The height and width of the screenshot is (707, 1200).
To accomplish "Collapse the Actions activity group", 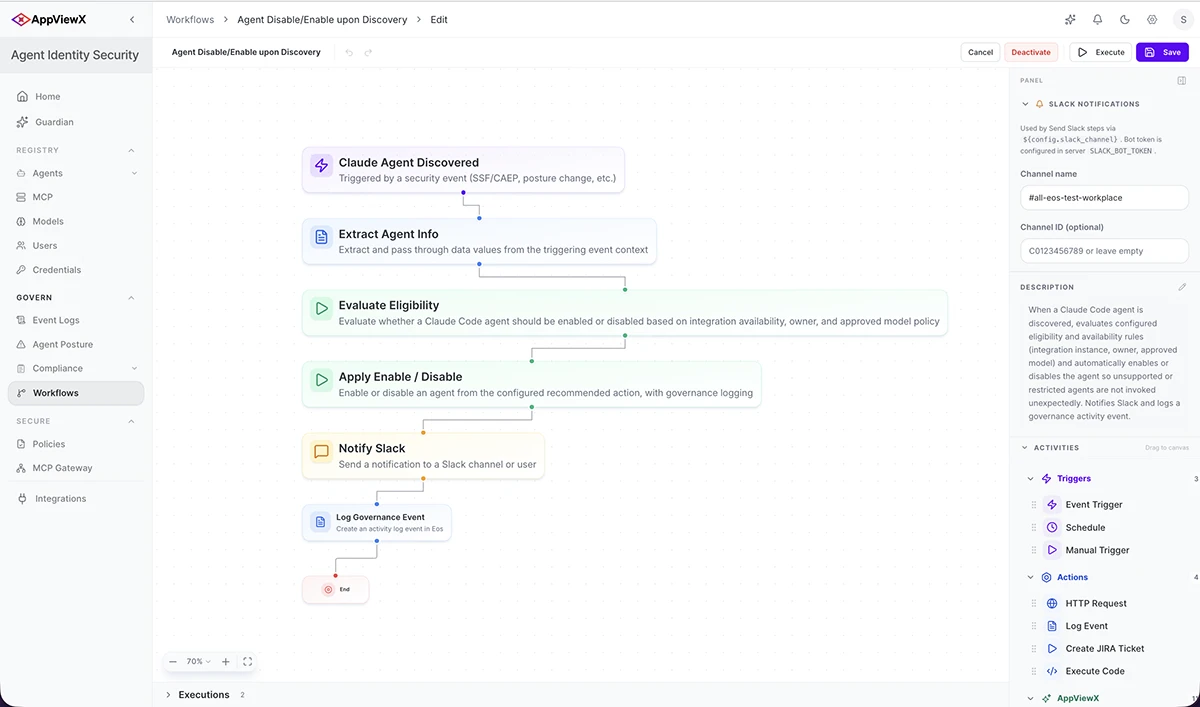I will click(1031, 578).
